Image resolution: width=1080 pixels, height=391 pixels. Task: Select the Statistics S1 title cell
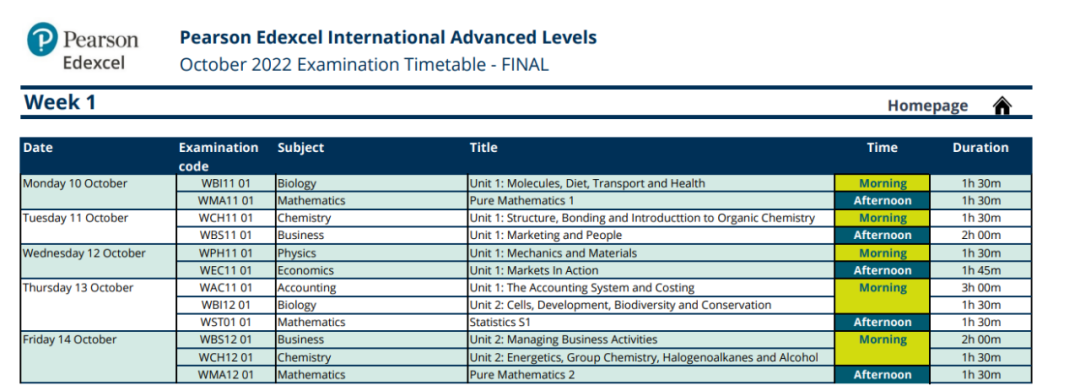(x=651, y=322)
